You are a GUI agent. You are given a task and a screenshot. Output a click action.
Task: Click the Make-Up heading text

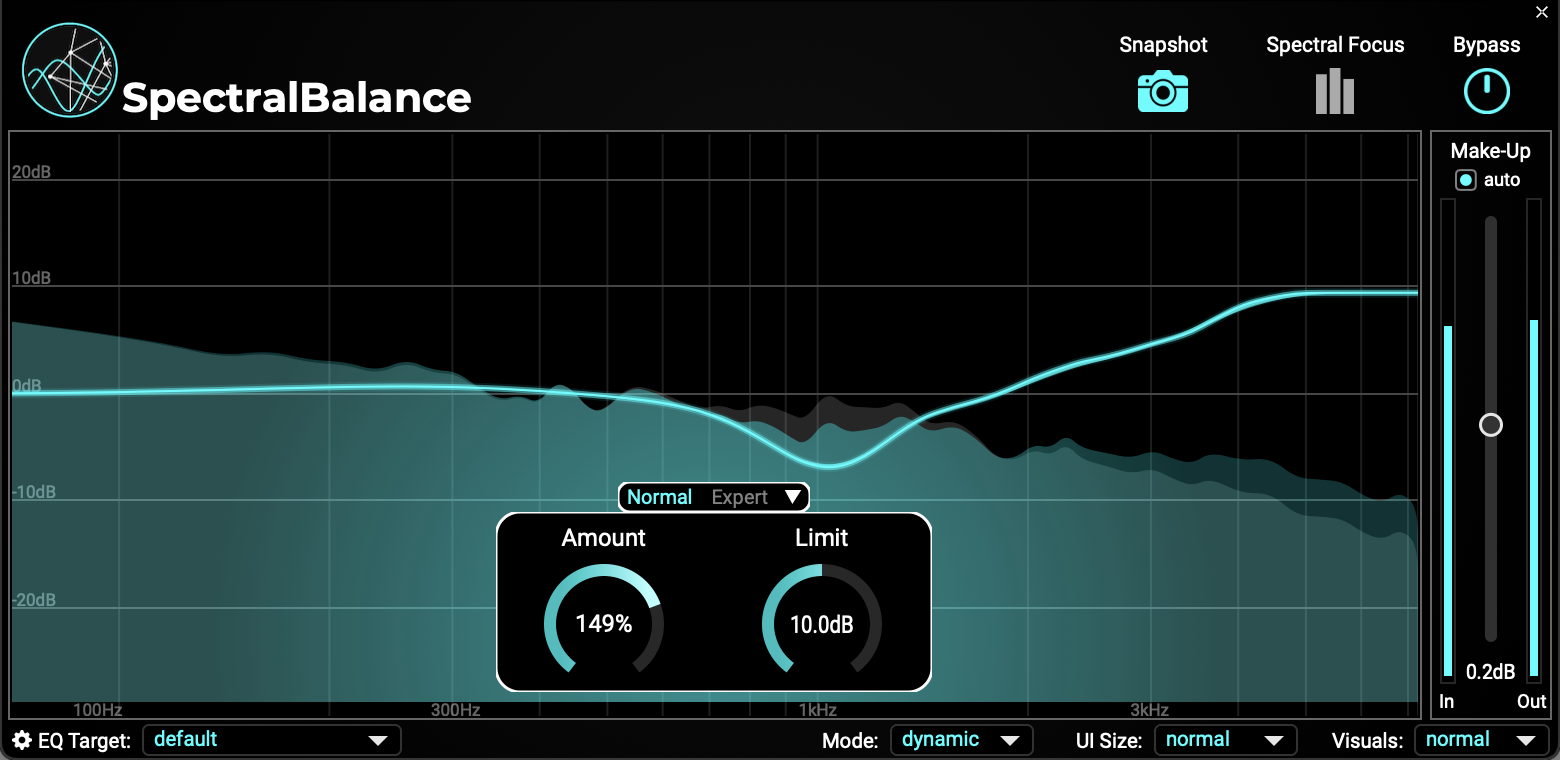1490,151
